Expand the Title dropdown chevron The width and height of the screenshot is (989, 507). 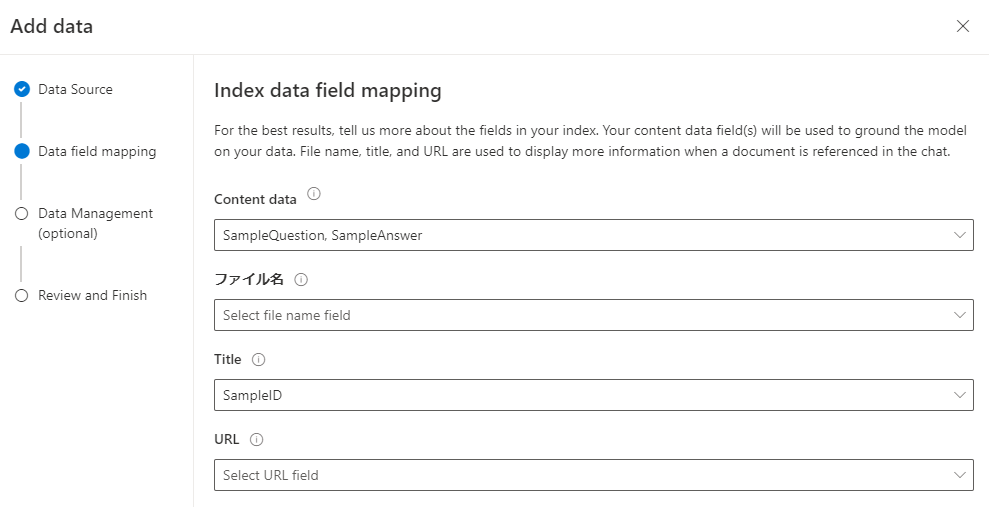(960, 395)
